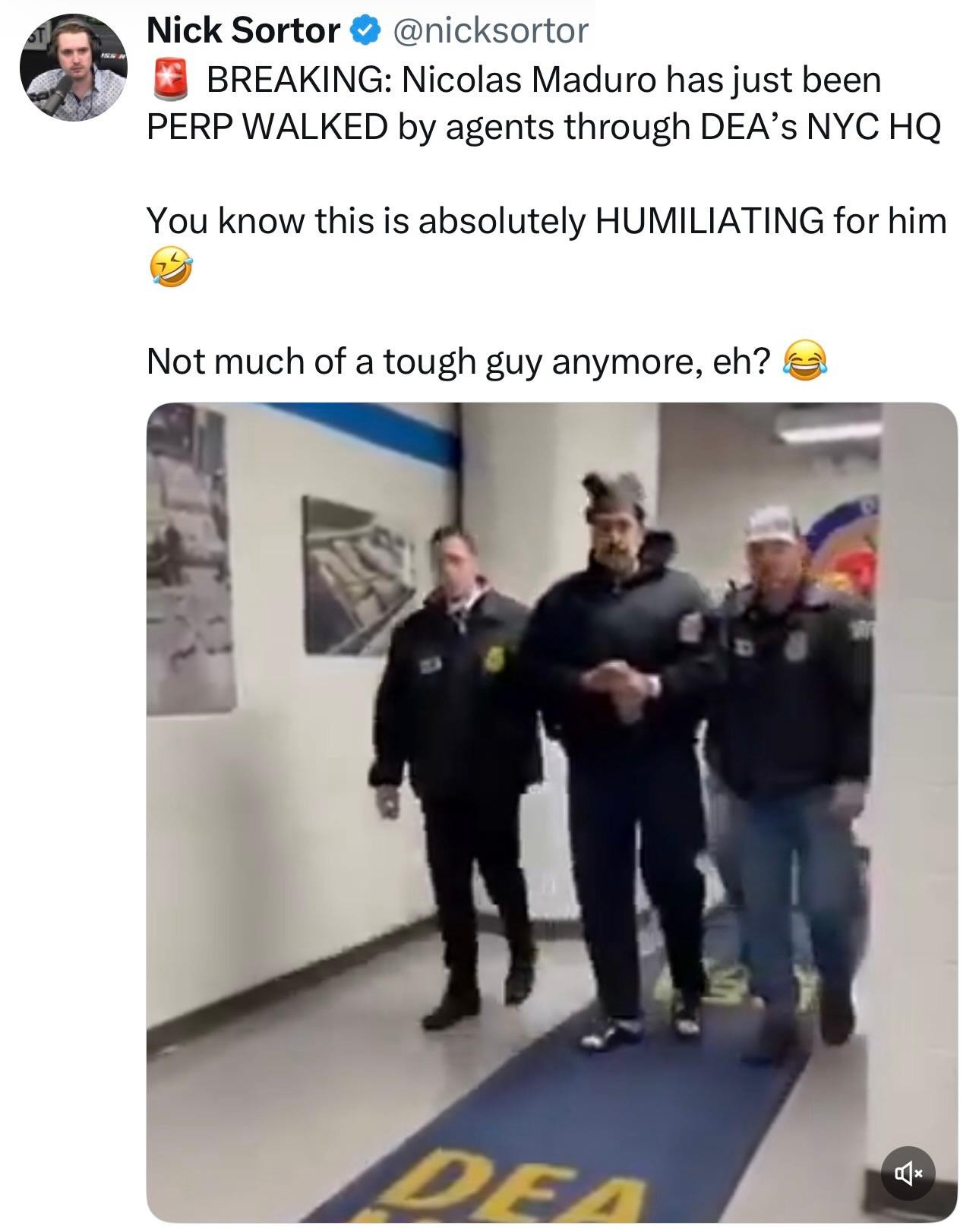Click the framed aerial photo on the hallway wall
This screenshot has height=1232, width=979.
coord(358,576)
